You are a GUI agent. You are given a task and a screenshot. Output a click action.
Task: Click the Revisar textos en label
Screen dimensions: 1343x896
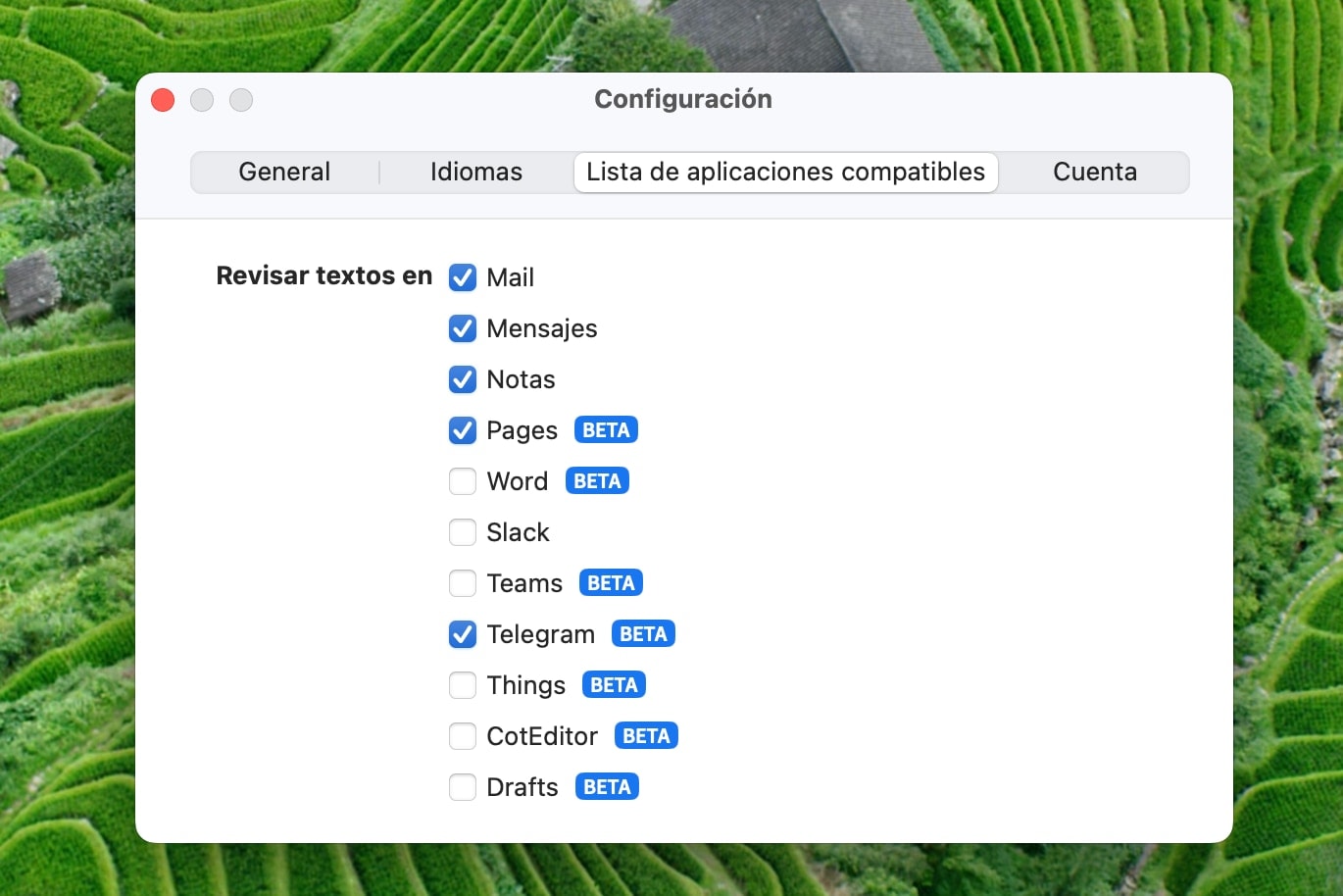click(323, 276)
